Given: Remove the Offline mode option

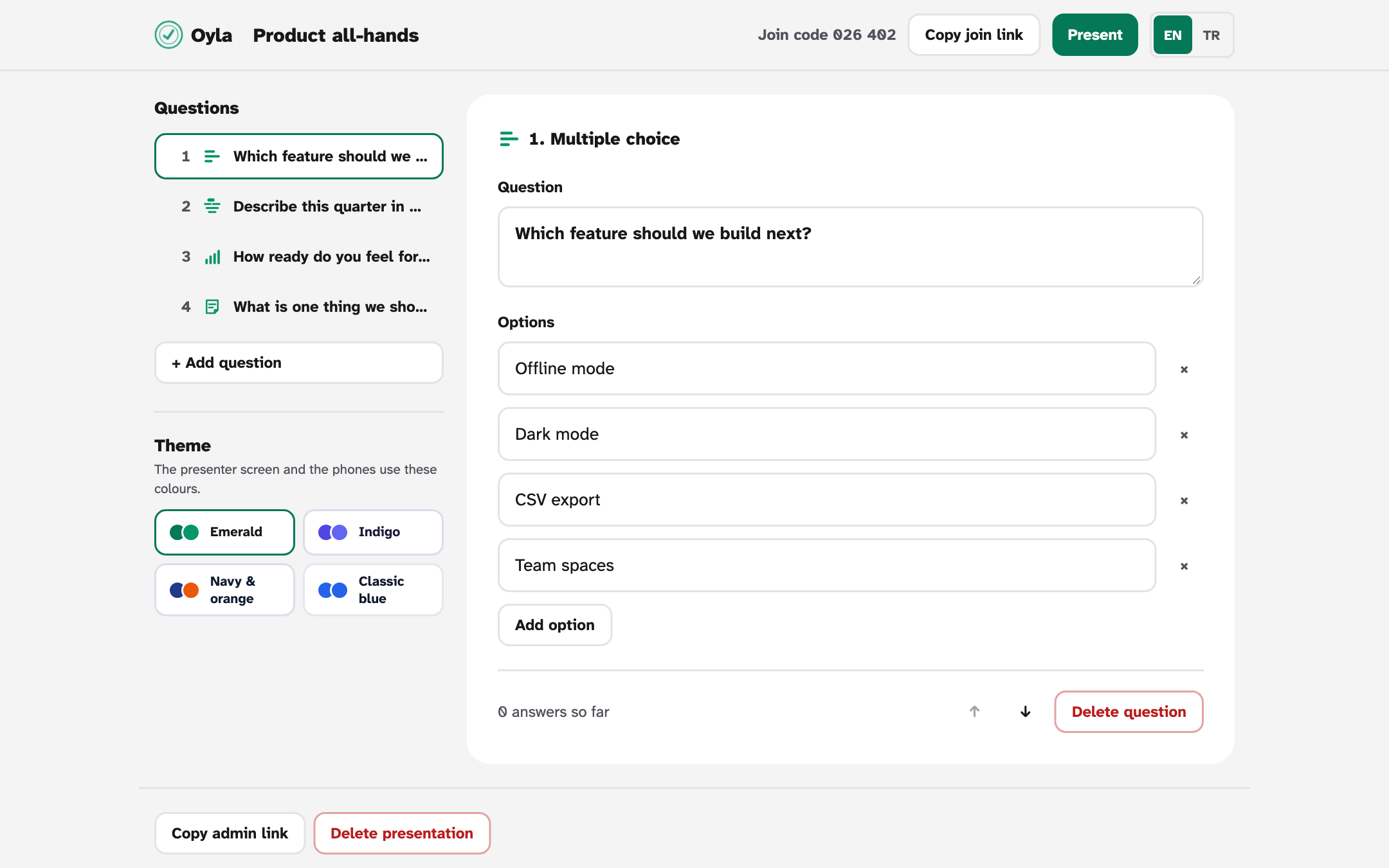Looking at the screenshot, I should (x=1184, y=369).
